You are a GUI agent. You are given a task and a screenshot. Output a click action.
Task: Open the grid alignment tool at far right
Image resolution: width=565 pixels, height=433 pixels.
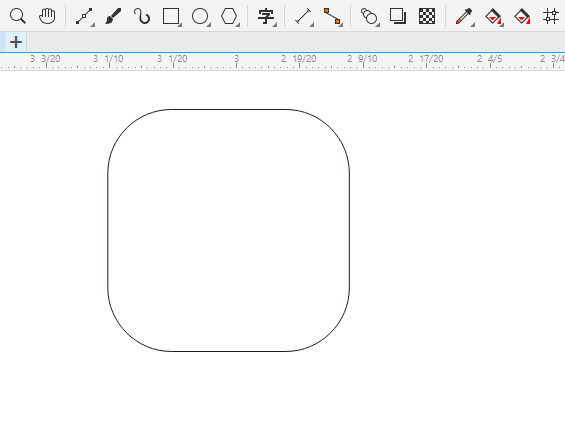[551, 16]
